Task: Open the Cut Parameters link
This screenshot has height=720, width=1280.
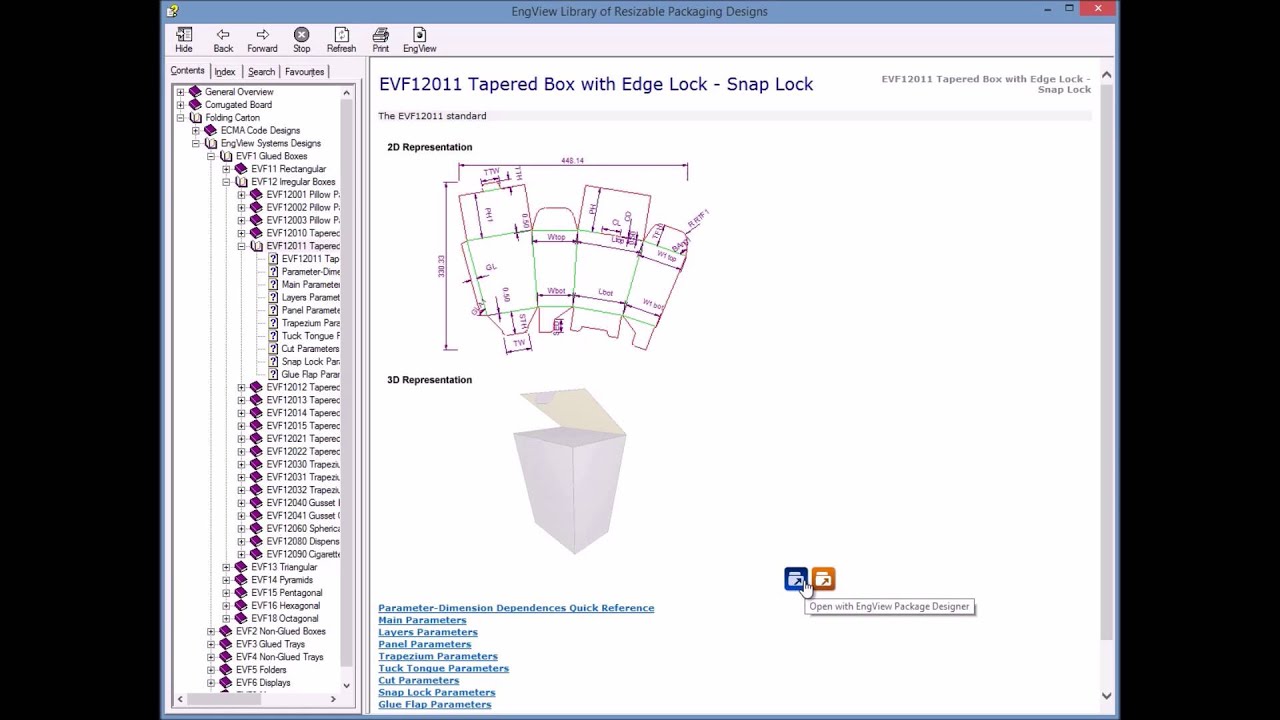Action: (x=419, y=680)
